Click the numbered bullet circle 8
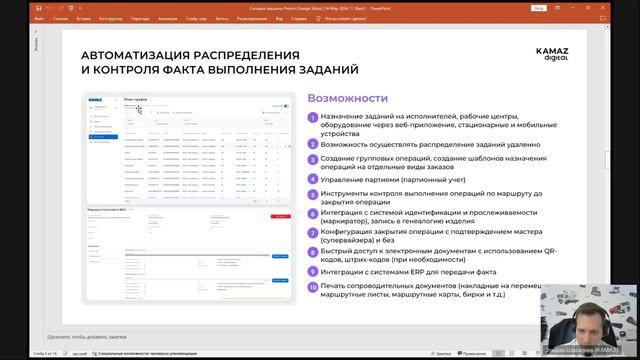The image size is (640, 360). click(x=313, y=252)
